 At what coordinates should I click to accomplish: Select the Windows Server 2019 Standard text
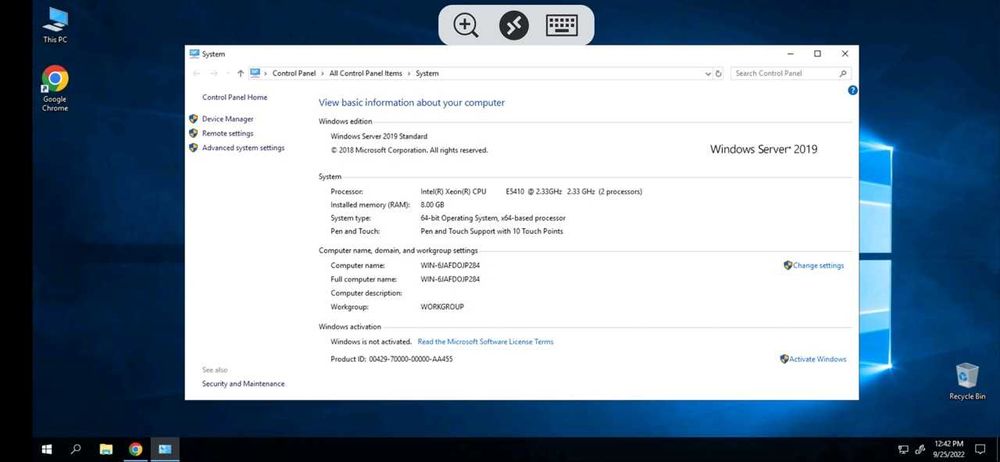pyautogui.click(x=379, y=136)
